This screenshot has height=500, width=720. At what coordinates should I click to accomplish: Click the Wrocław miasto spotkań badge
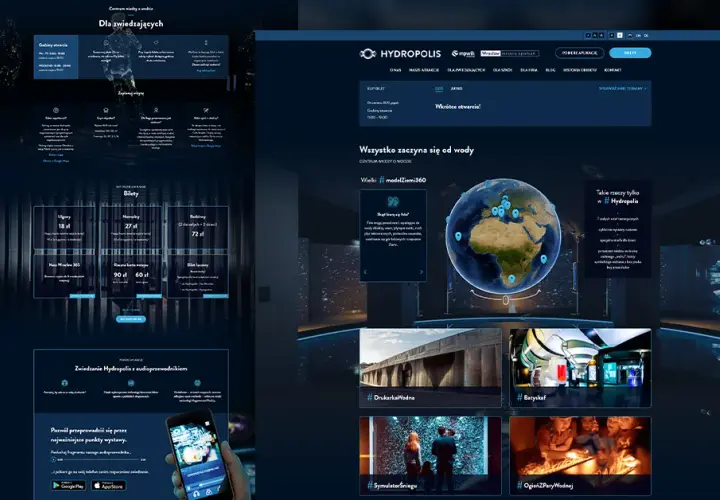[x=510, y=53]
